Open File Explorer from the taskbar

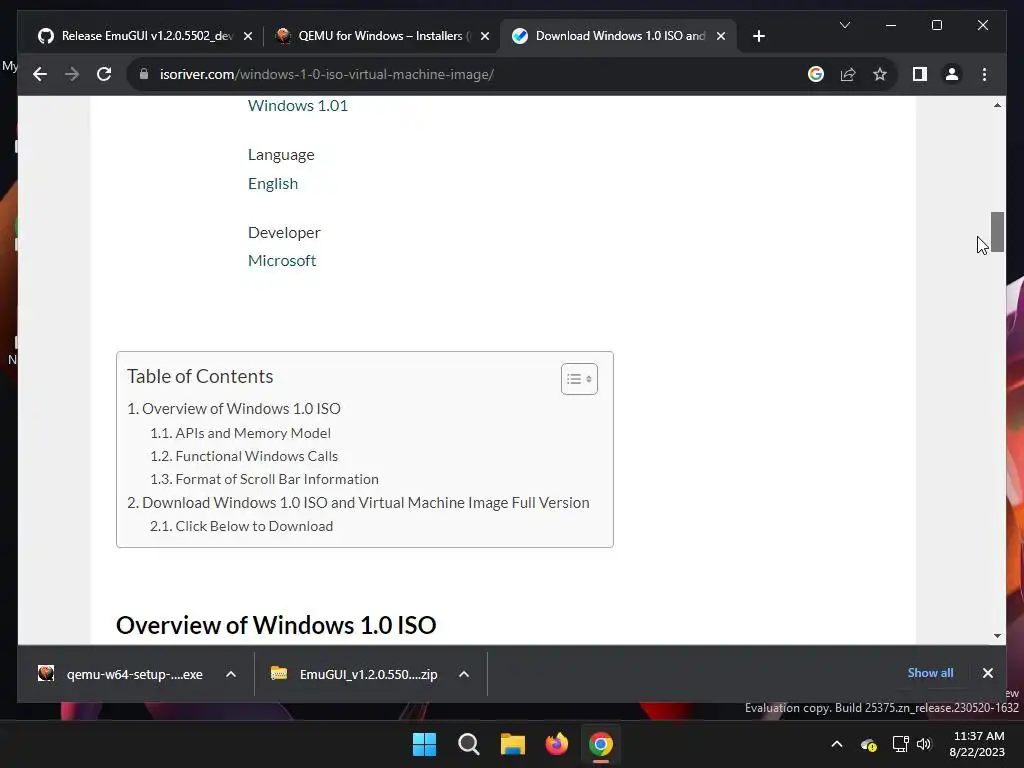tap(513, 744)
